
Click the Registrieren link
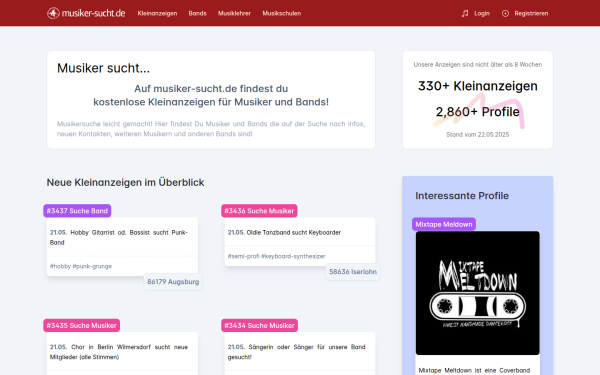click(531, 13)
